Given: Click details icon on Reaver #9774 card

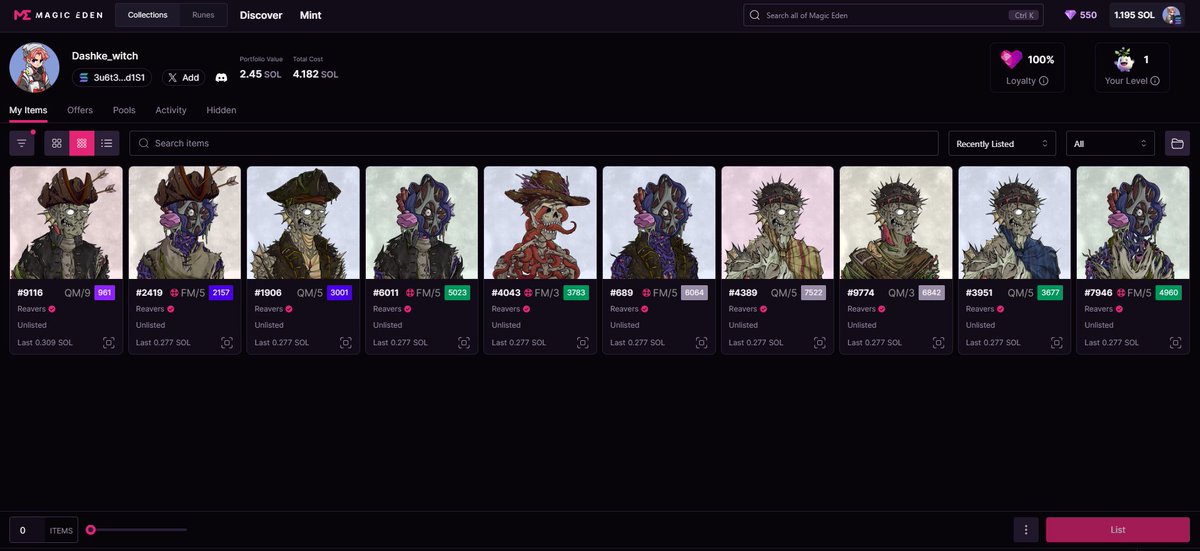Looking at the screenshot, I should click(x=938, y=342).
